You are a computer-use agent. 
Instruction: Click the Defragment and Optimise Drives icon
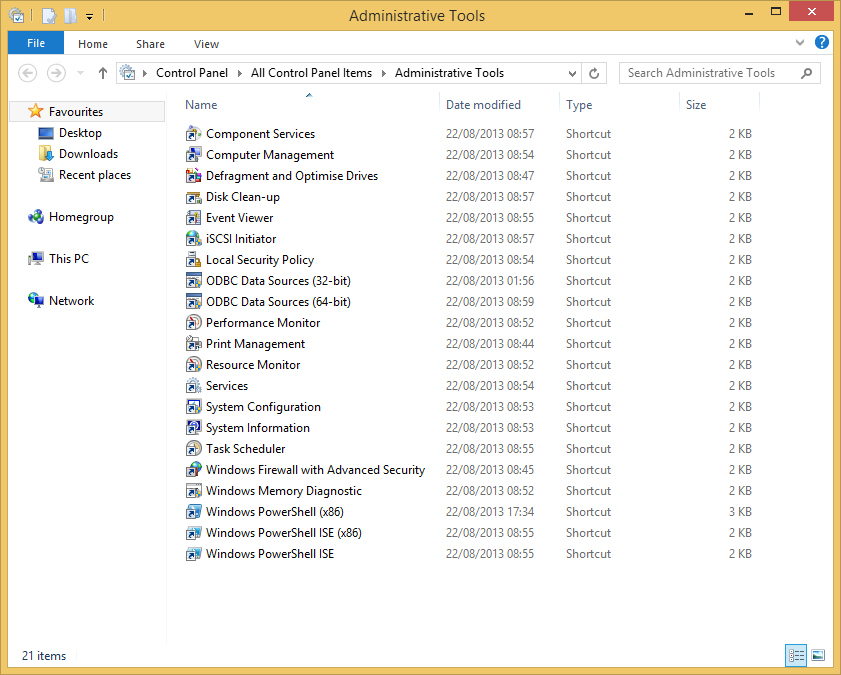(x=193, y=176)
